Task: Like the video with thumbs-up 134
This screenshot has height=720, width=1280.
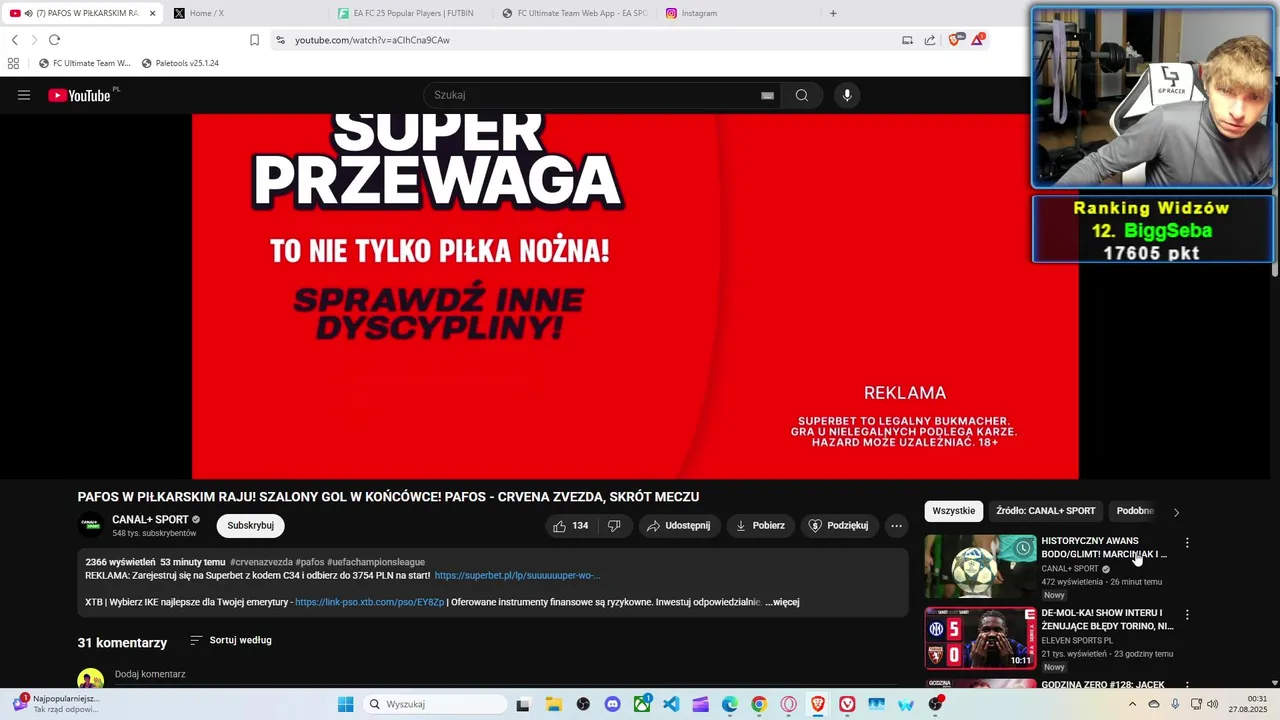Action: 571,525
